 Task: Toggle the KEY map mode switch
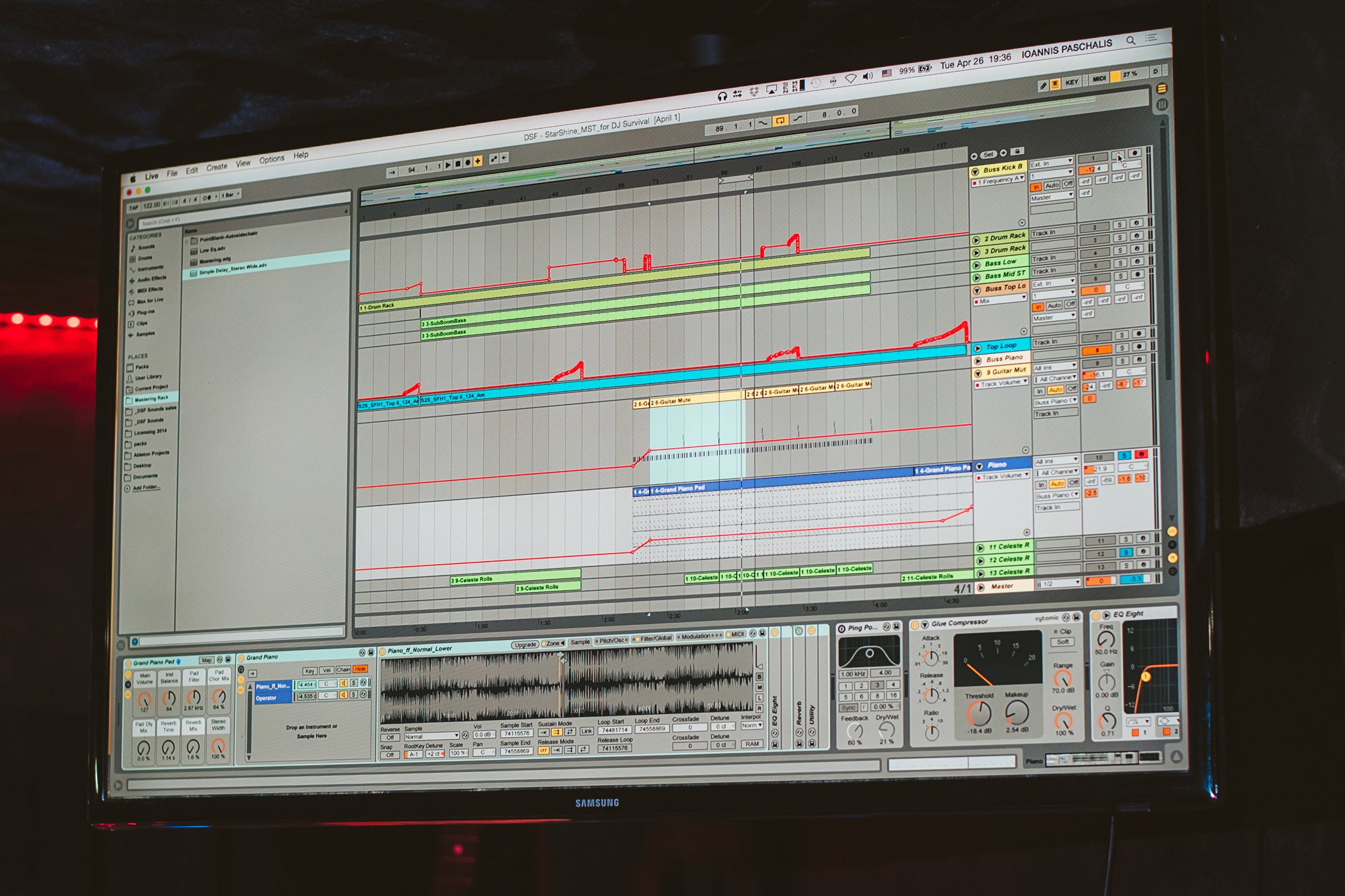pyautogui.click(x=1071, y=82)
